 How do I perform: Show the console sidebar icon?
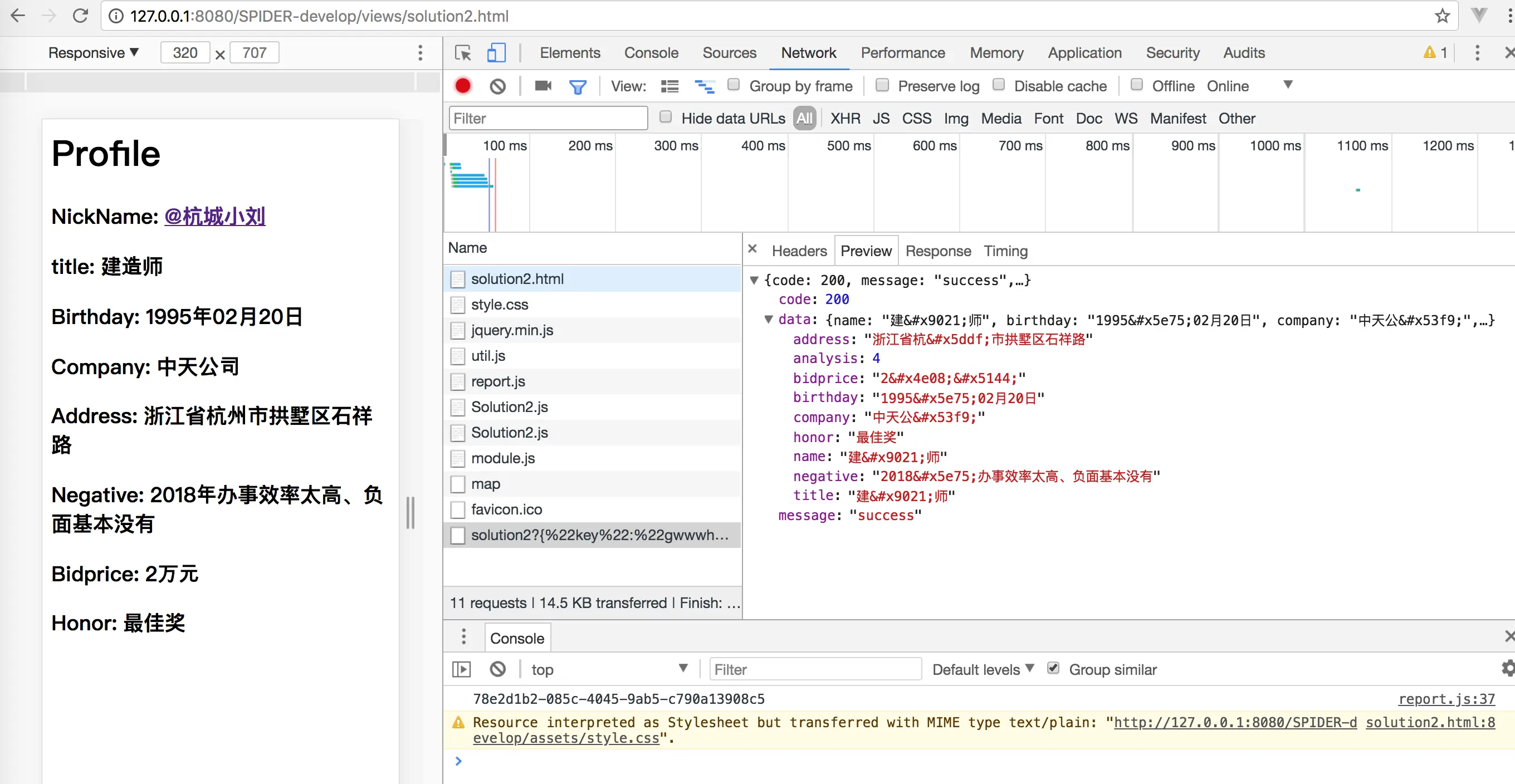tap(462, 669)
